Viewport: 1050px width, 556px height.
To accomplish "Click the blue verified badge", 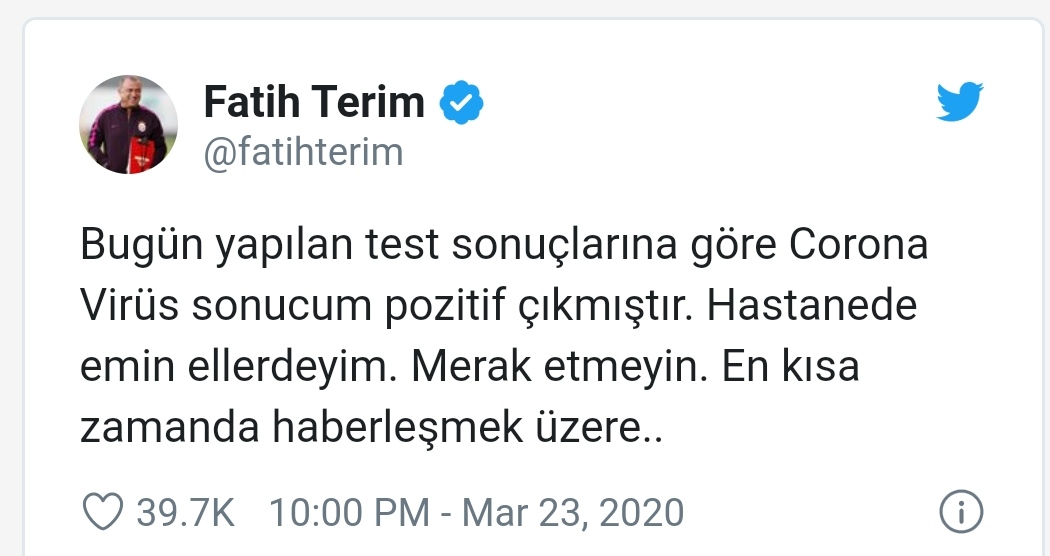I will [x=463, y=102].
